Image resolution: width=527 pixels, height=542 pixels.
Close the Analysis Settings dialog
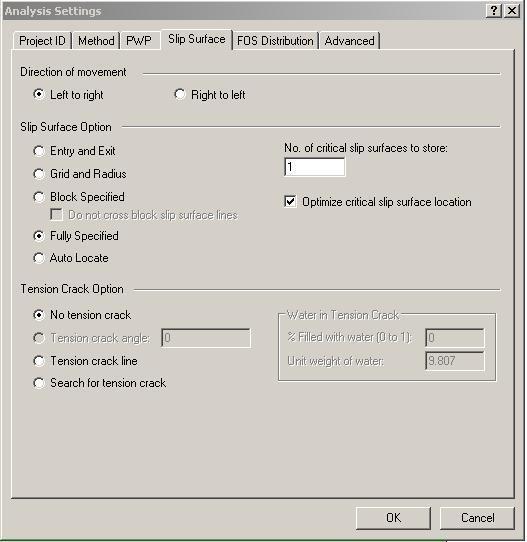(x=512, y=11)
